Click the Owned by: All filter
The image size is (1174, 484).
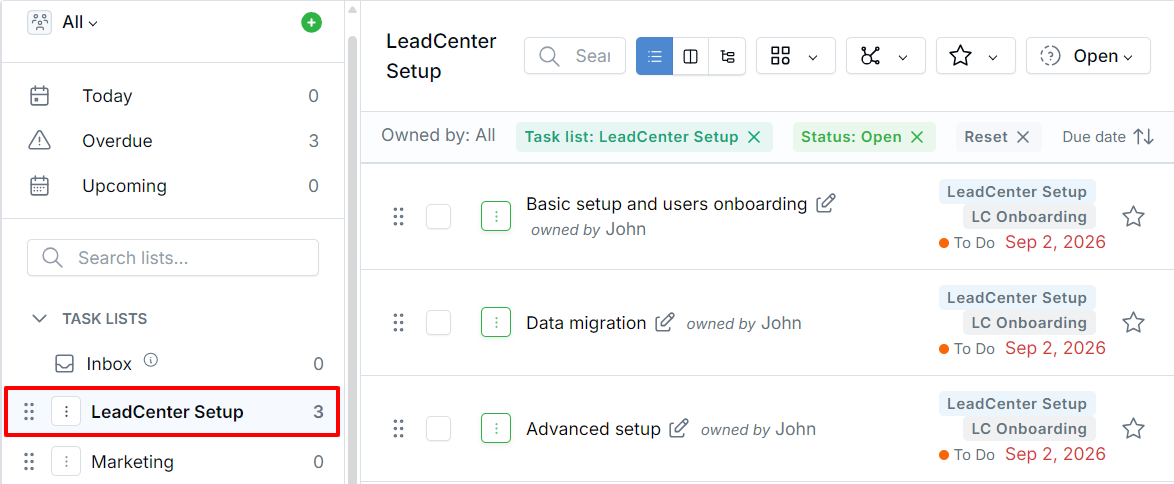438,136
